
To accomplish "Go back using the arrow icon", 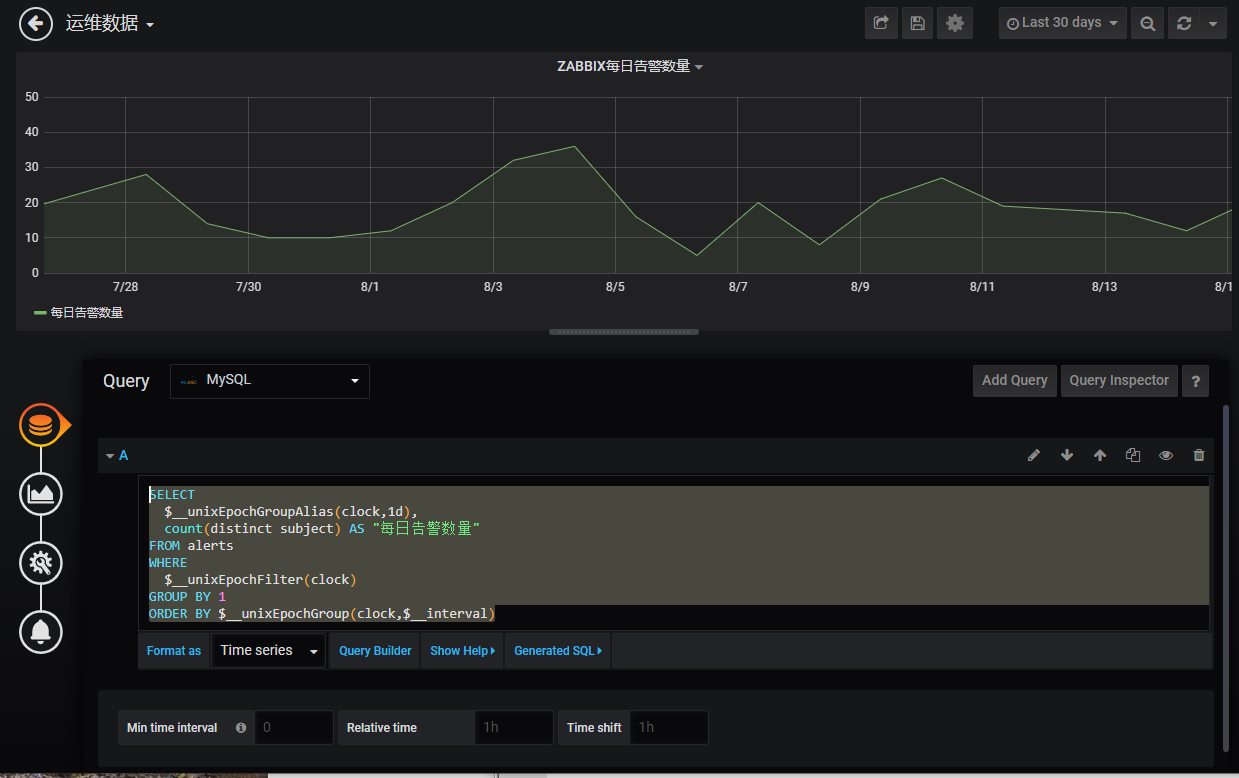I will point(36,24).
